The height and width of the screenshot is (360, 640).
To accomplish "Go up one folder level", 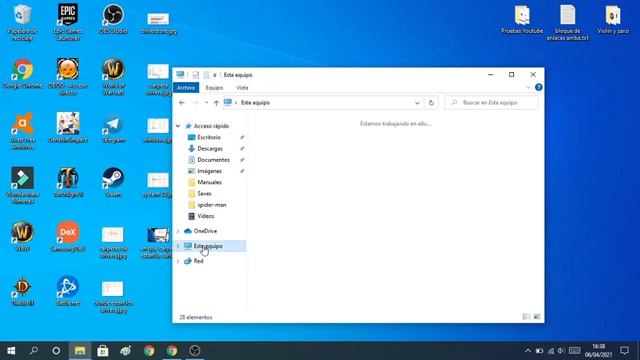I will [x=216, y=103].
